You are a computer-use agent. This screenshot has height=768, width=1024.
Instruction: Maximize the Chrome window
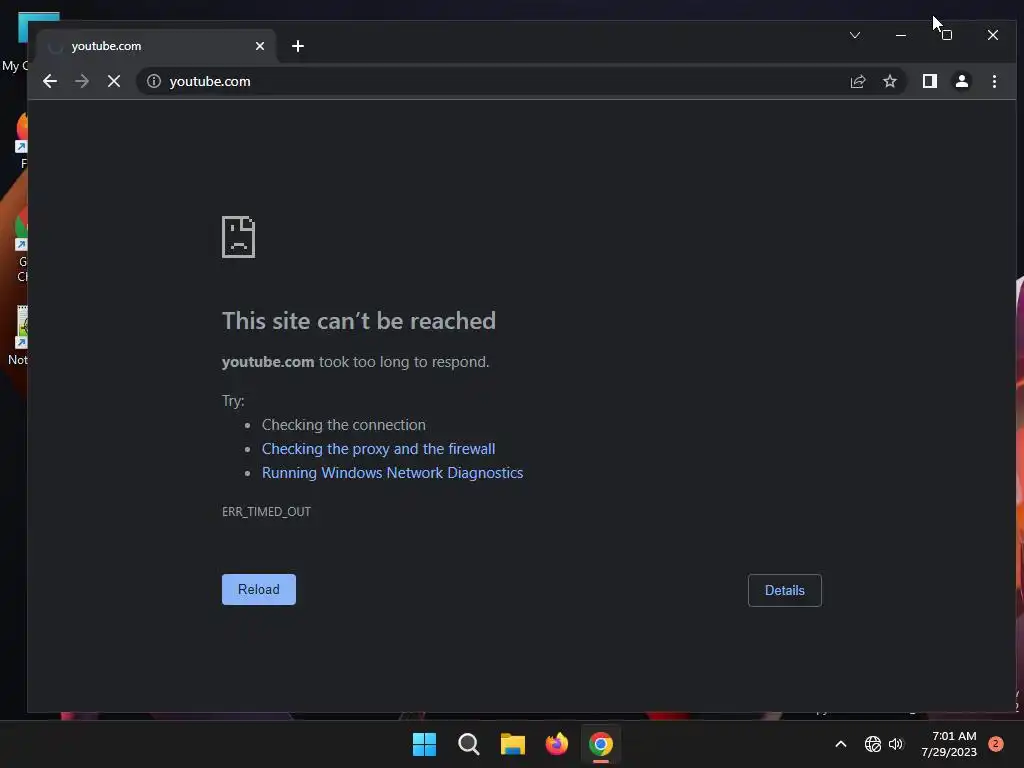[x=947, y=35]
